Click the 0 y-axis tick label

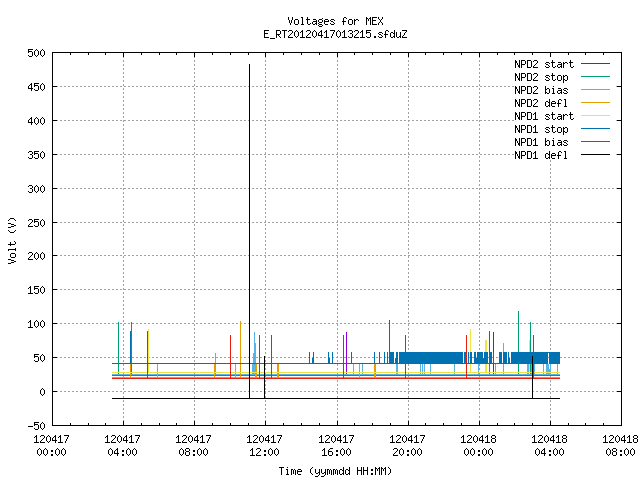(42, 392)
